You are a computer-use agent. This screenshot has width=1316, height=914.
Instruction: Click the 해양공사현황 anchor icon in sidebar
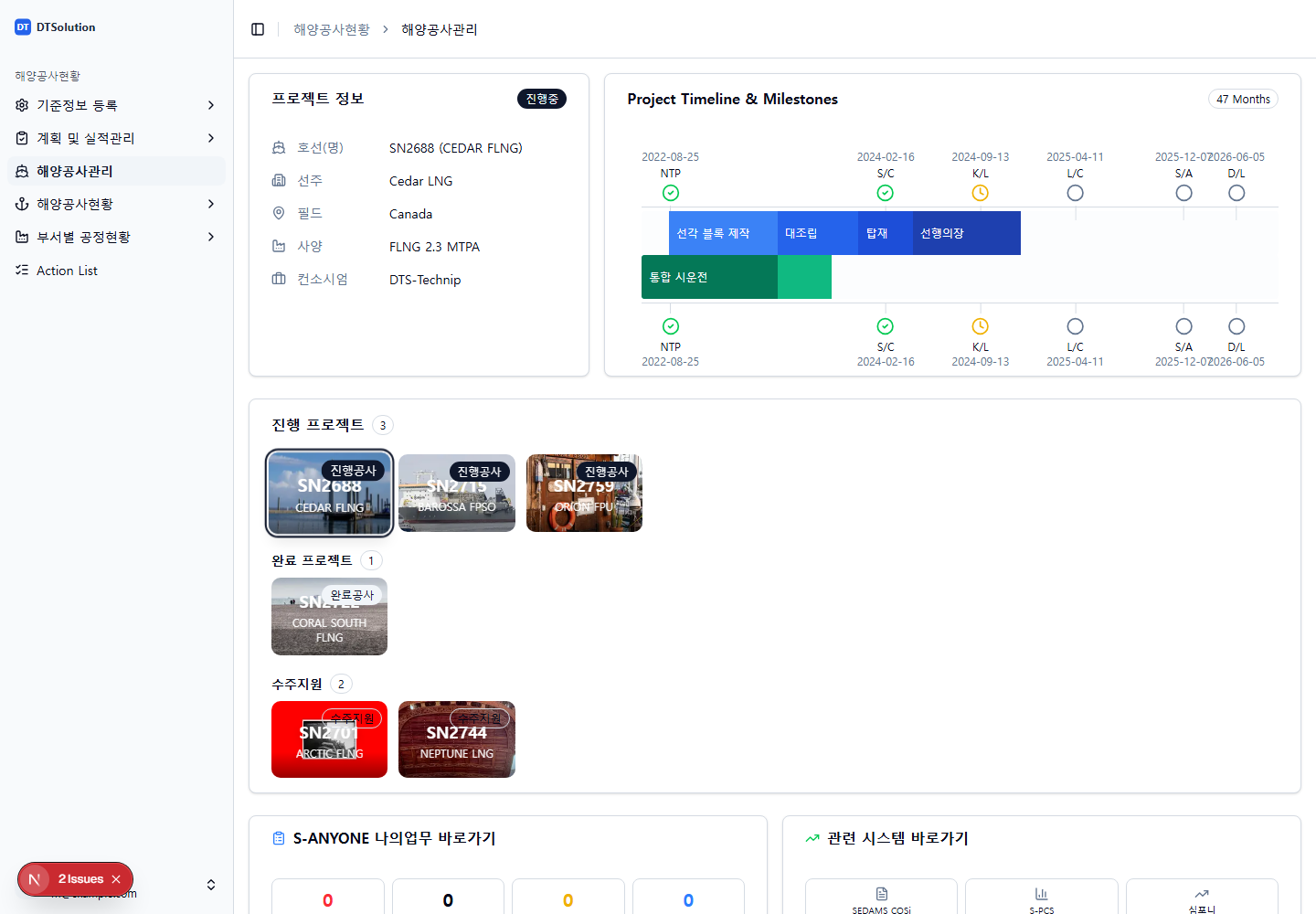click(x=22, y=204)
